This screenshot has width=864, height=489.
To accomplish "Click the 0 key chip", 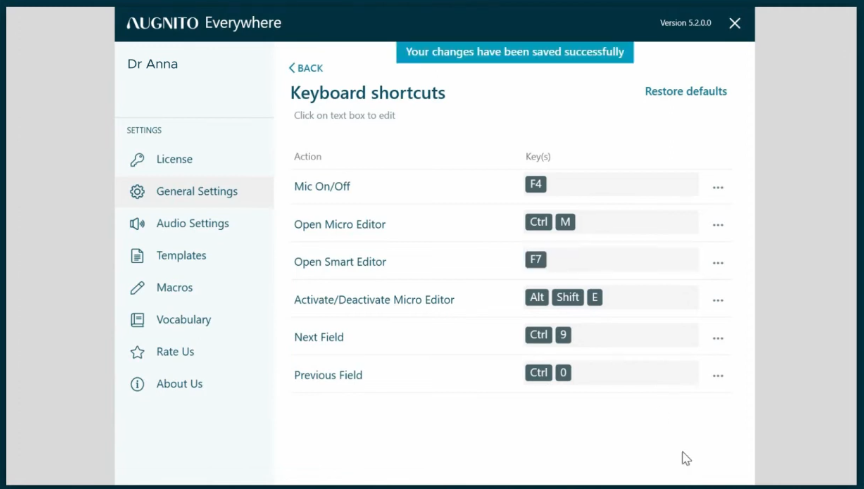I will point(563,373).
